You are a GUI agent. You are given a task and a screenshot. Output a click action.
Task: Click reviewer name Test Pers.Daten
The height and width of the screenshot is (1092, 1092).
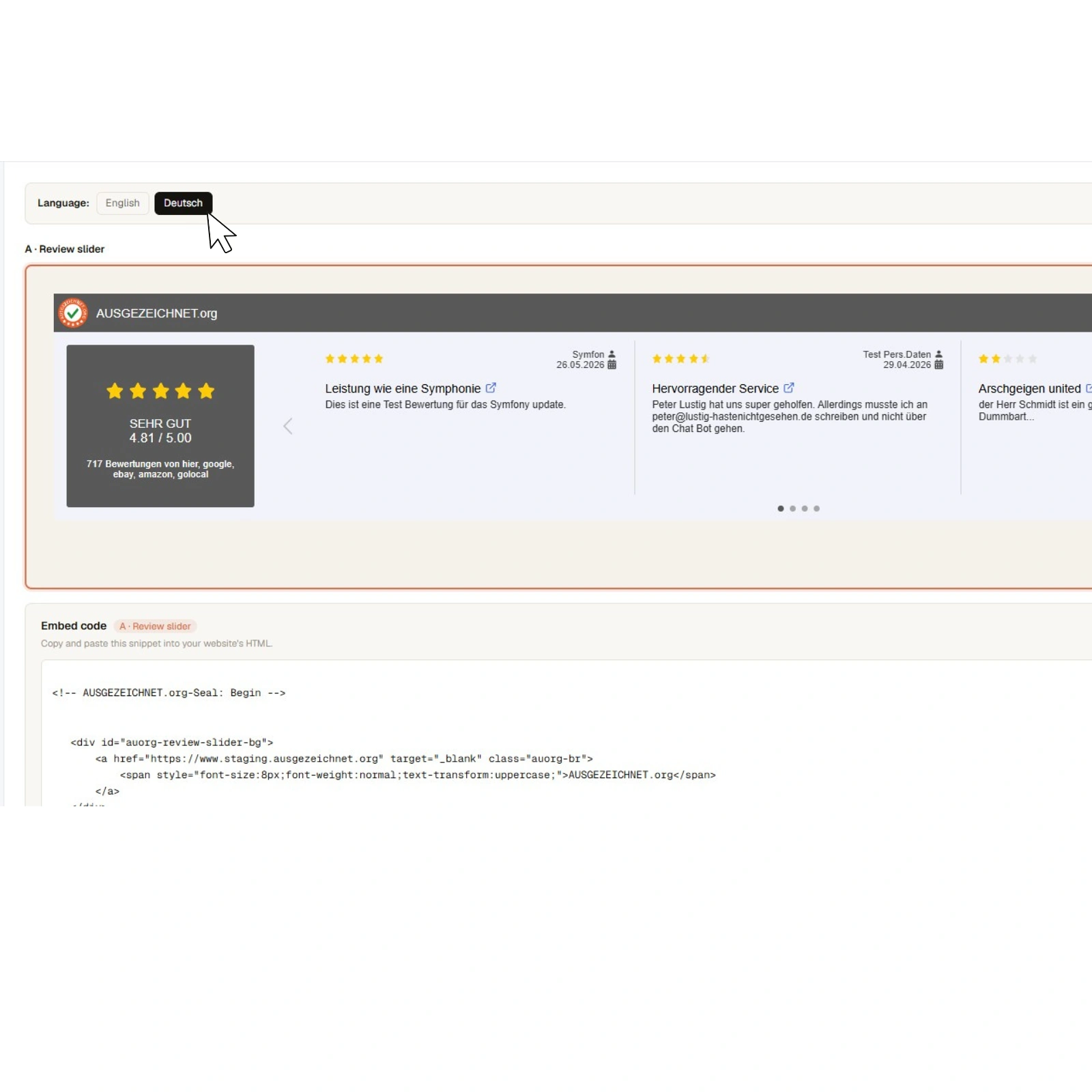(x=897, y=354)
